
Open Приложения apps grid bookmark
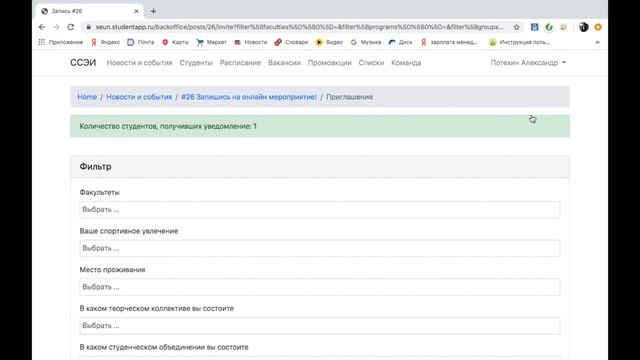click(60, 42)
